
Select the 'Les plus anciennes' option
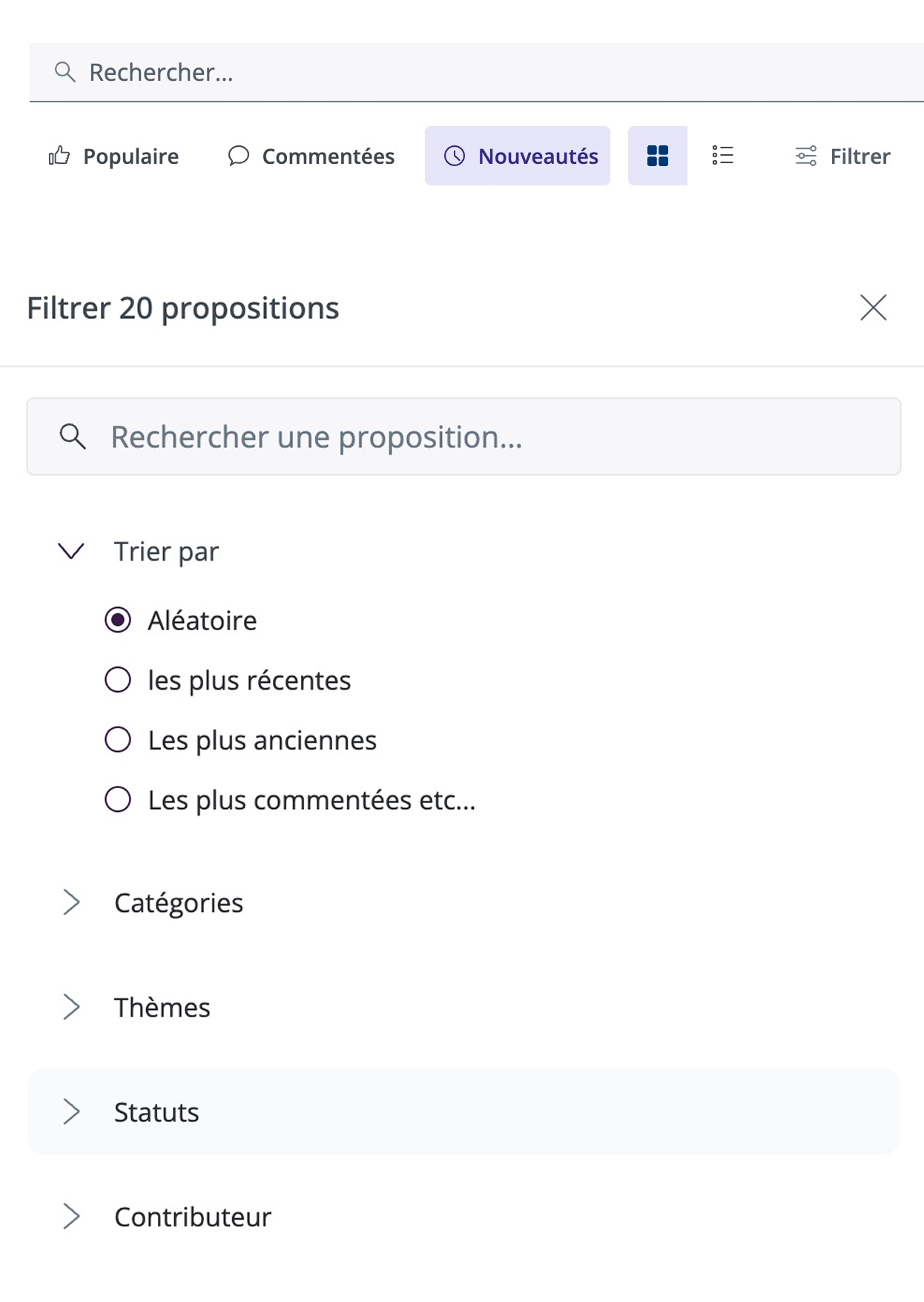[118, 739]
